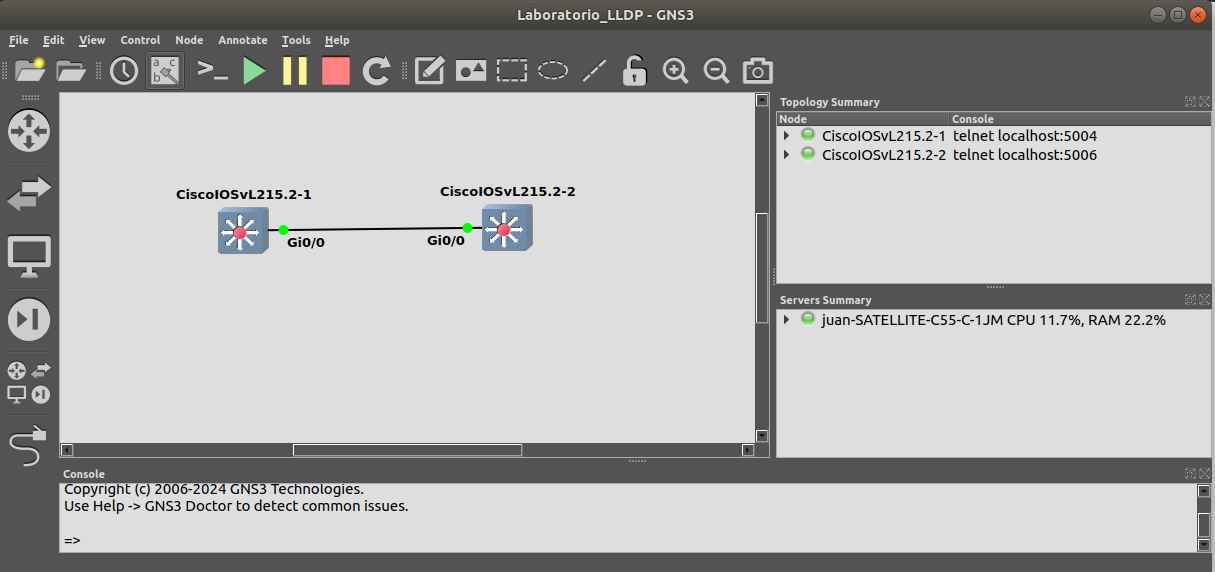This screenshot has height=572, width=1215.
Task: Zoom in on the topology
Action: tap(676, 70)
